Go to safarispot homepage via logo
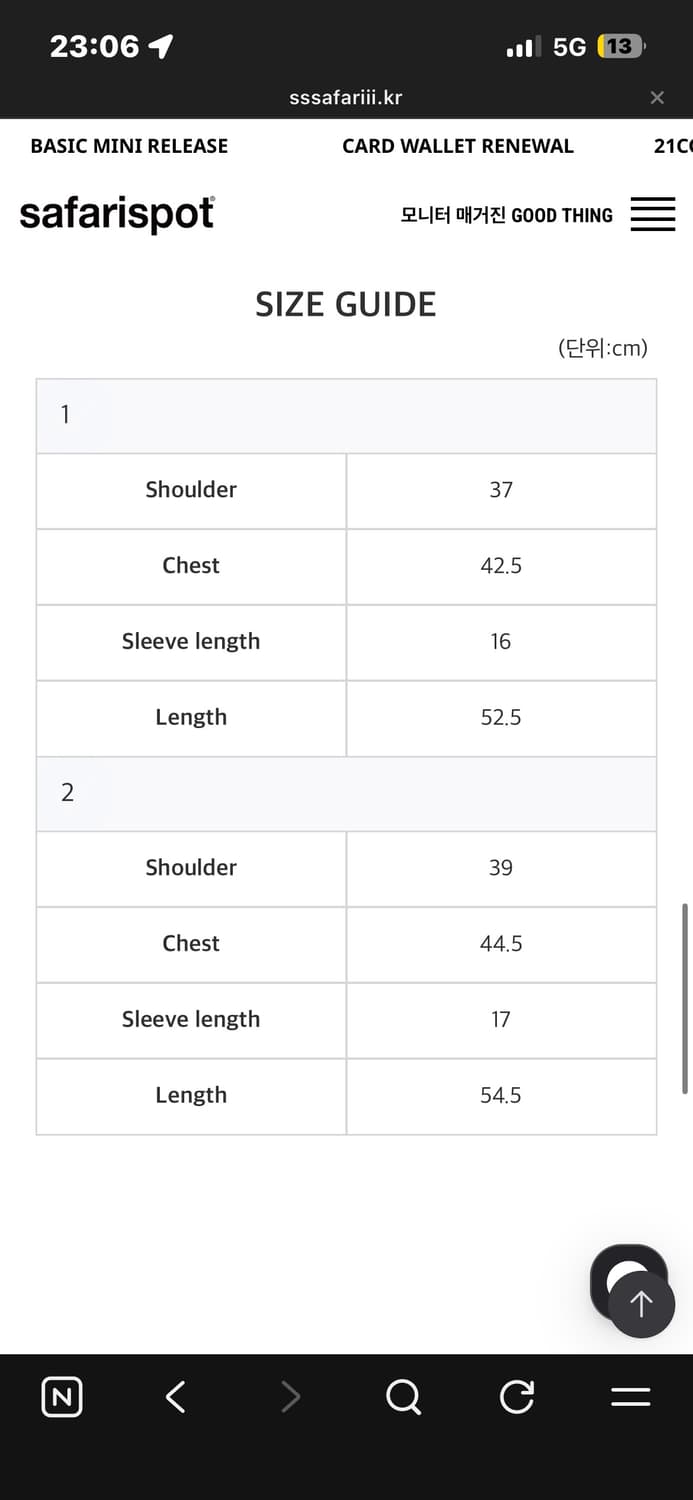This screenshot has width=693, height=1500. (117, 214)
